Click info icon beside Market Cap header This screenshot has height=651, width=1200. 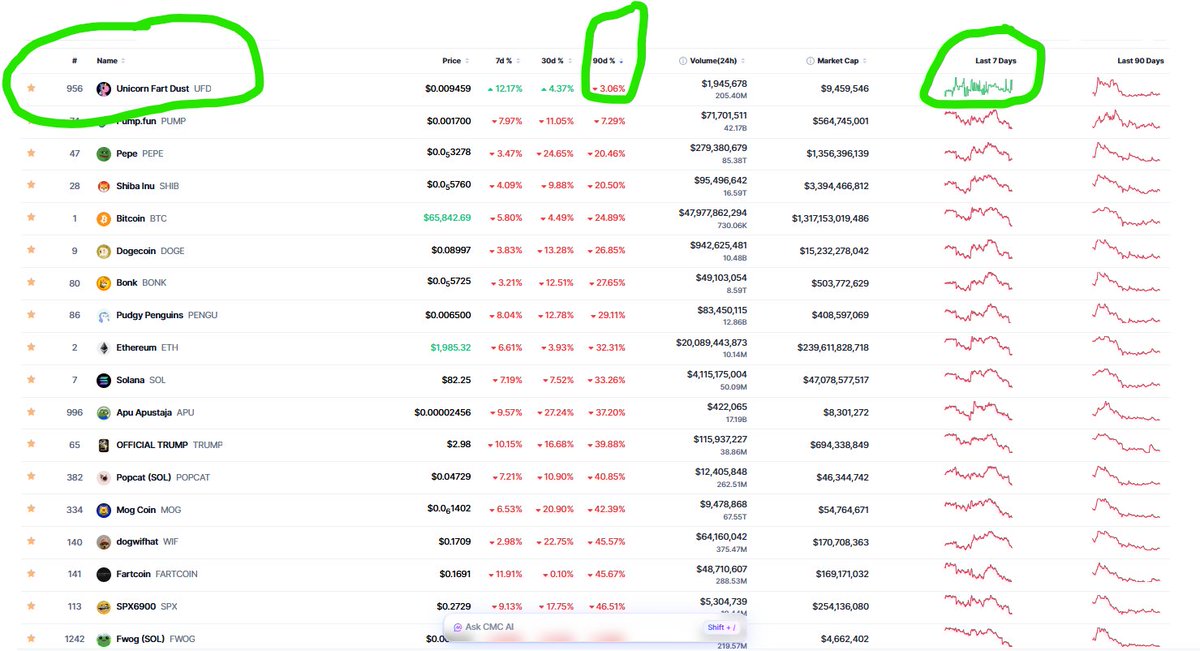pyautogui.click(x=810, y=61)
